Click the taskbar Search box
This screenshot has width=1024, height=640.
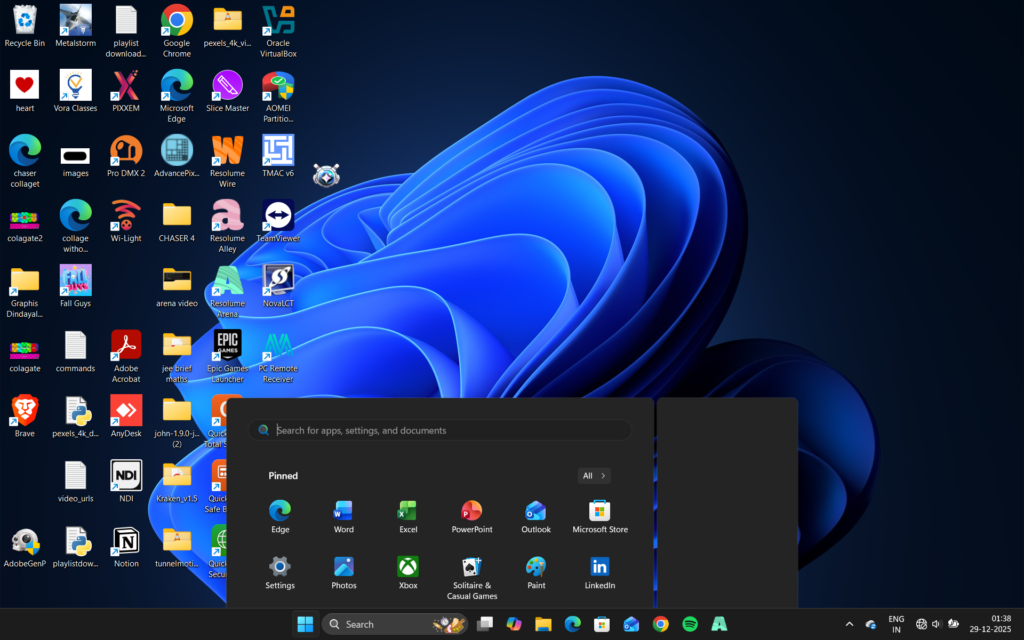394,624
